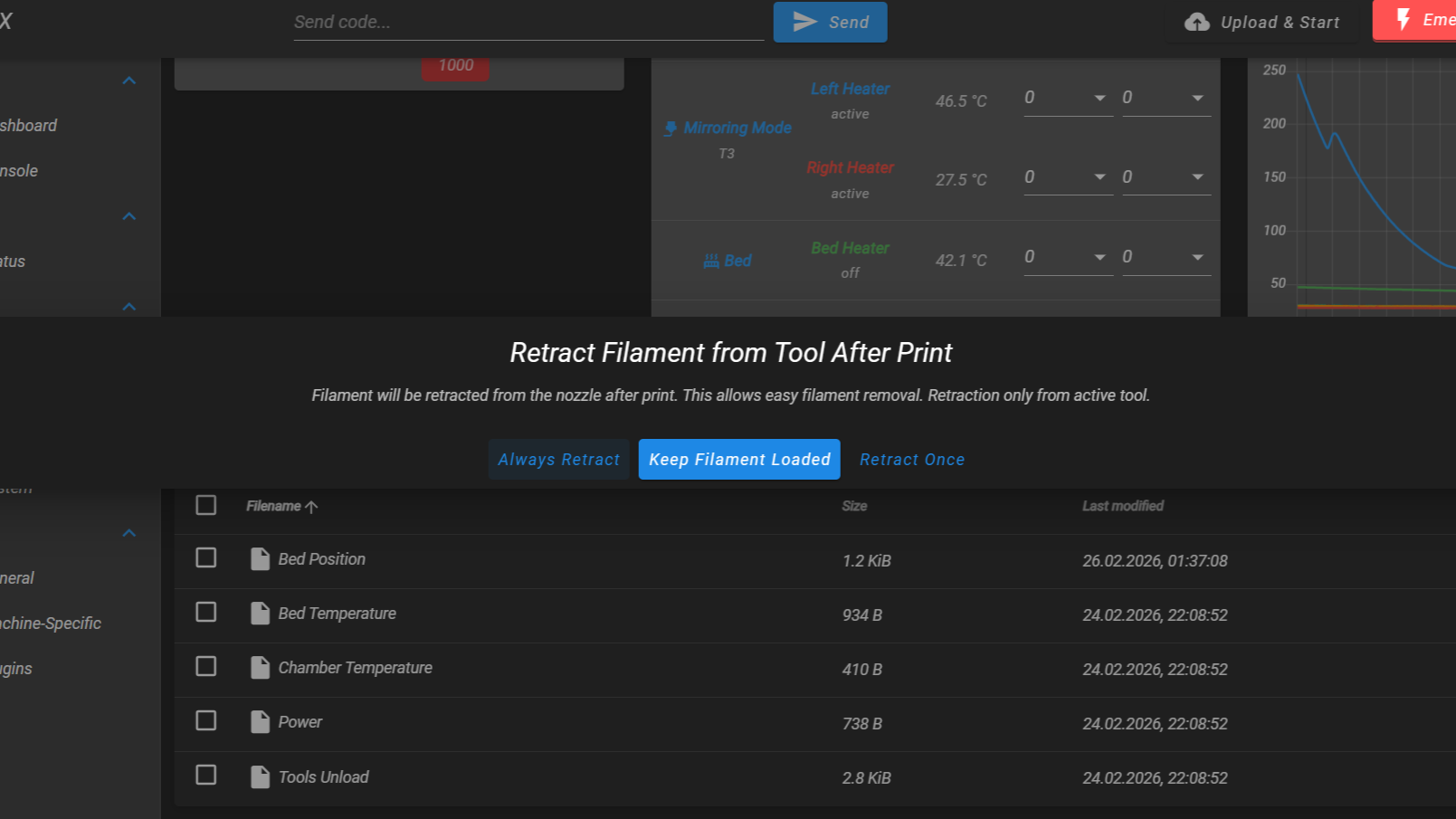
Task: Open the Tools Unload file
Action: click(x=323, y=777)
